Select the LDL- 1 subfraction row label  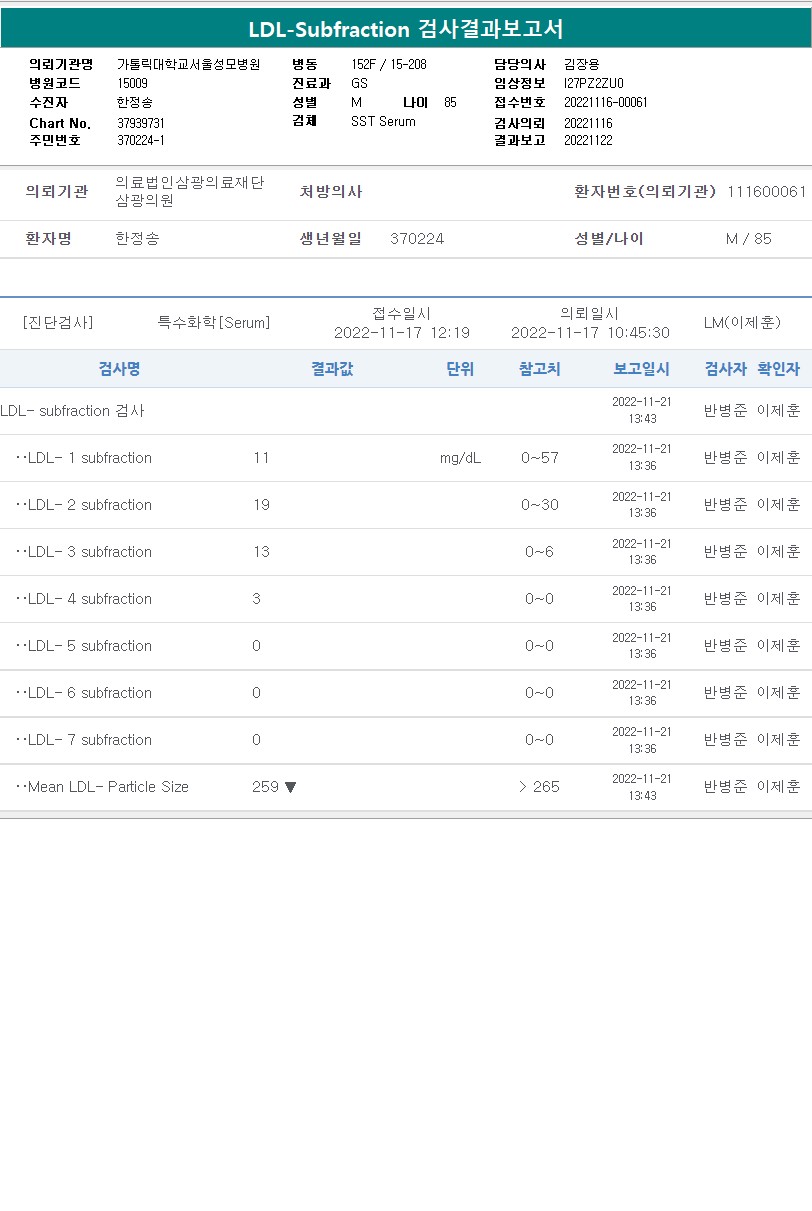[89, 458]
